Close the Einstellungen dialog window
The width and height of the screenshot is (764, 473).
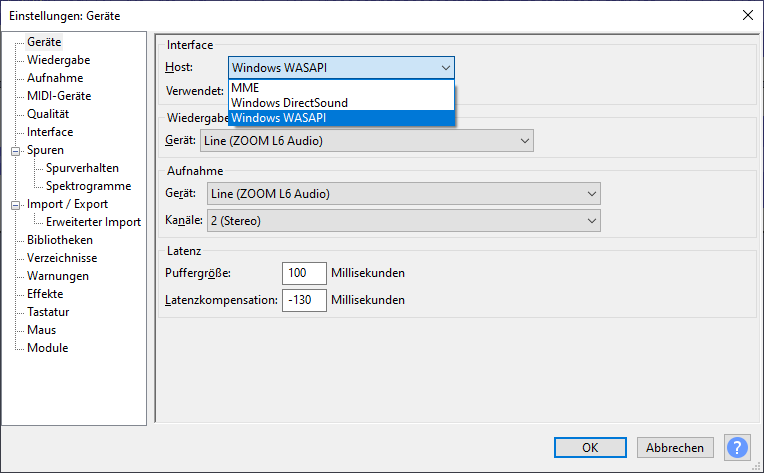tap(748, 15)
